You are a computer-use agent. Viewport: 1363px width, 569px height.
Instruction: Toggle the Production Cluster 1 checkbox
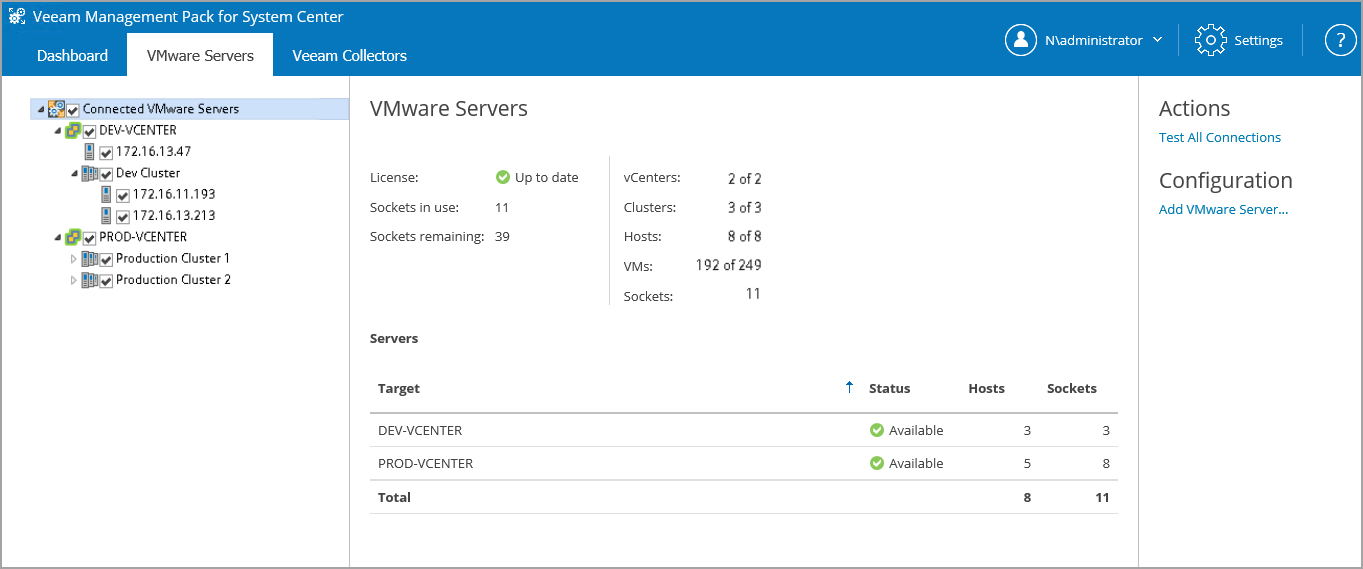pyautogui.click(x=106, y=260)
